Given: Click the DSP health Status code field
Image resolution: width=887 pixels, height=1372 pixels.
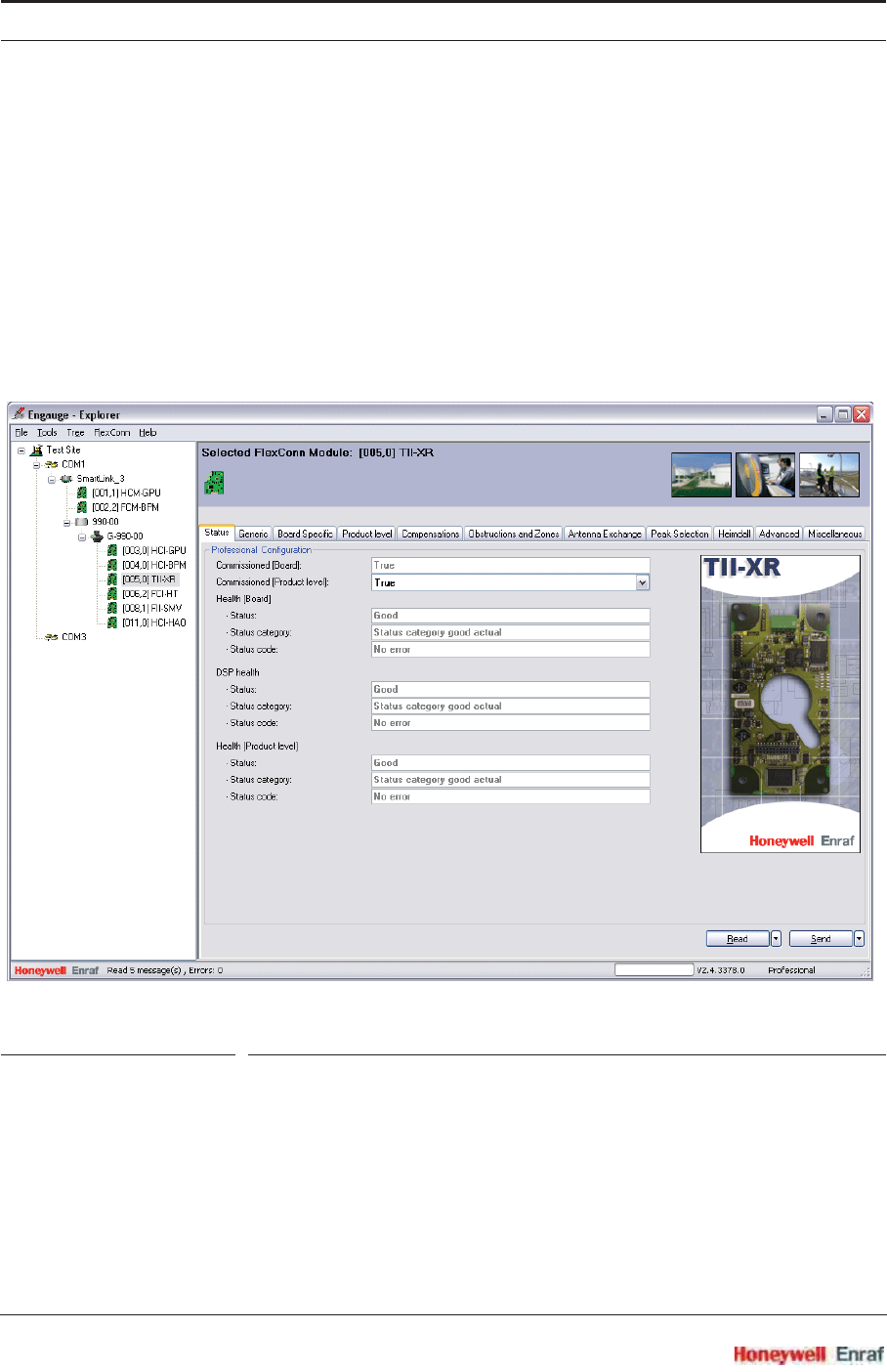Looking at the screenshot, I should (x=511, y=723).
